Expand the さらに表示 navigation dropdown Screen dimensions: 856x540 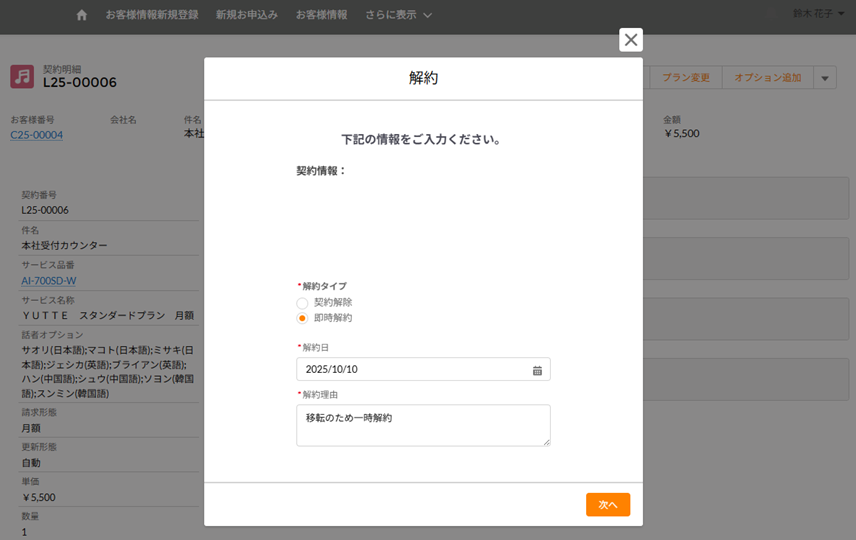(x=398, y=15)
